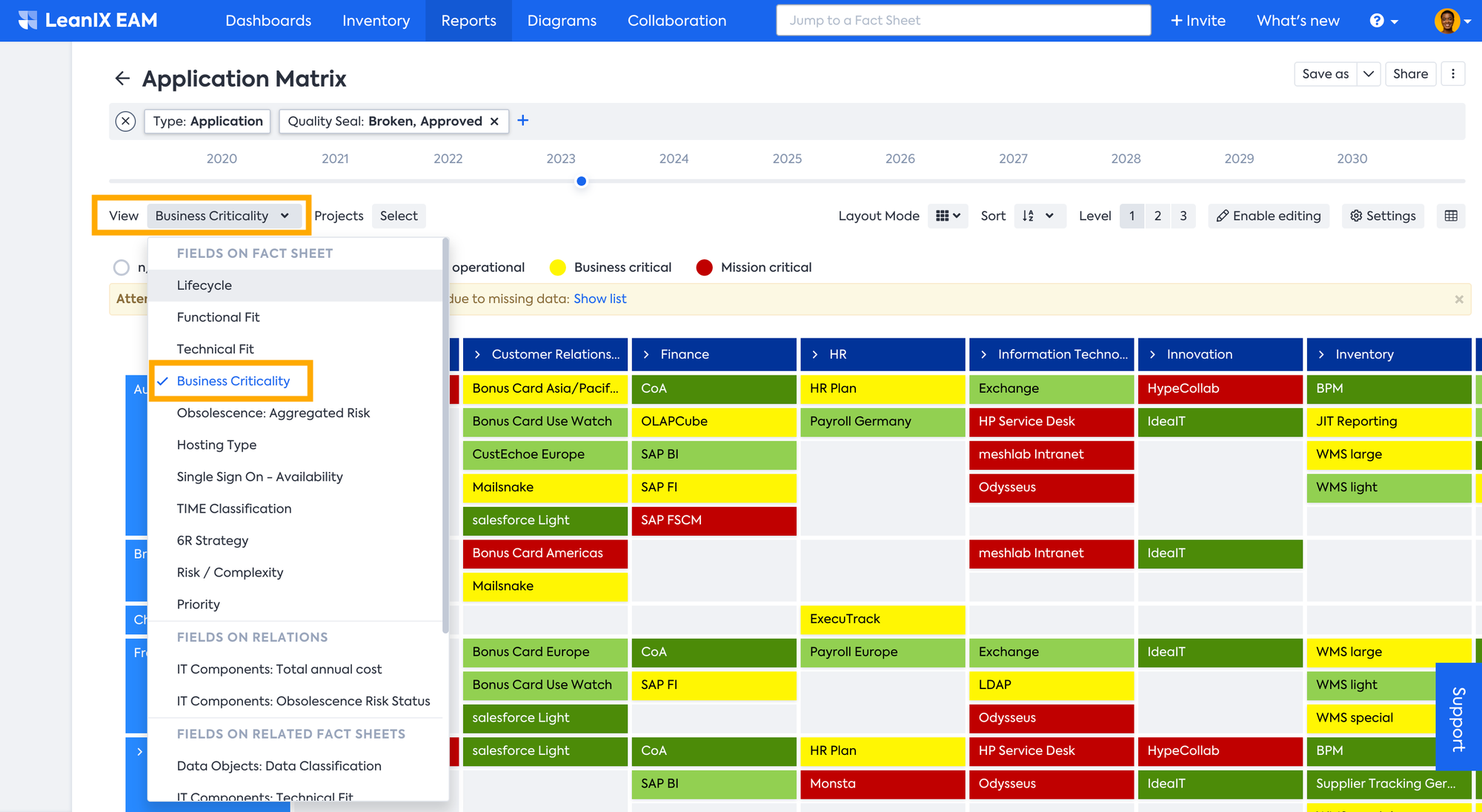Toggle the n/a legend radio circle

(x=122, y=267)
